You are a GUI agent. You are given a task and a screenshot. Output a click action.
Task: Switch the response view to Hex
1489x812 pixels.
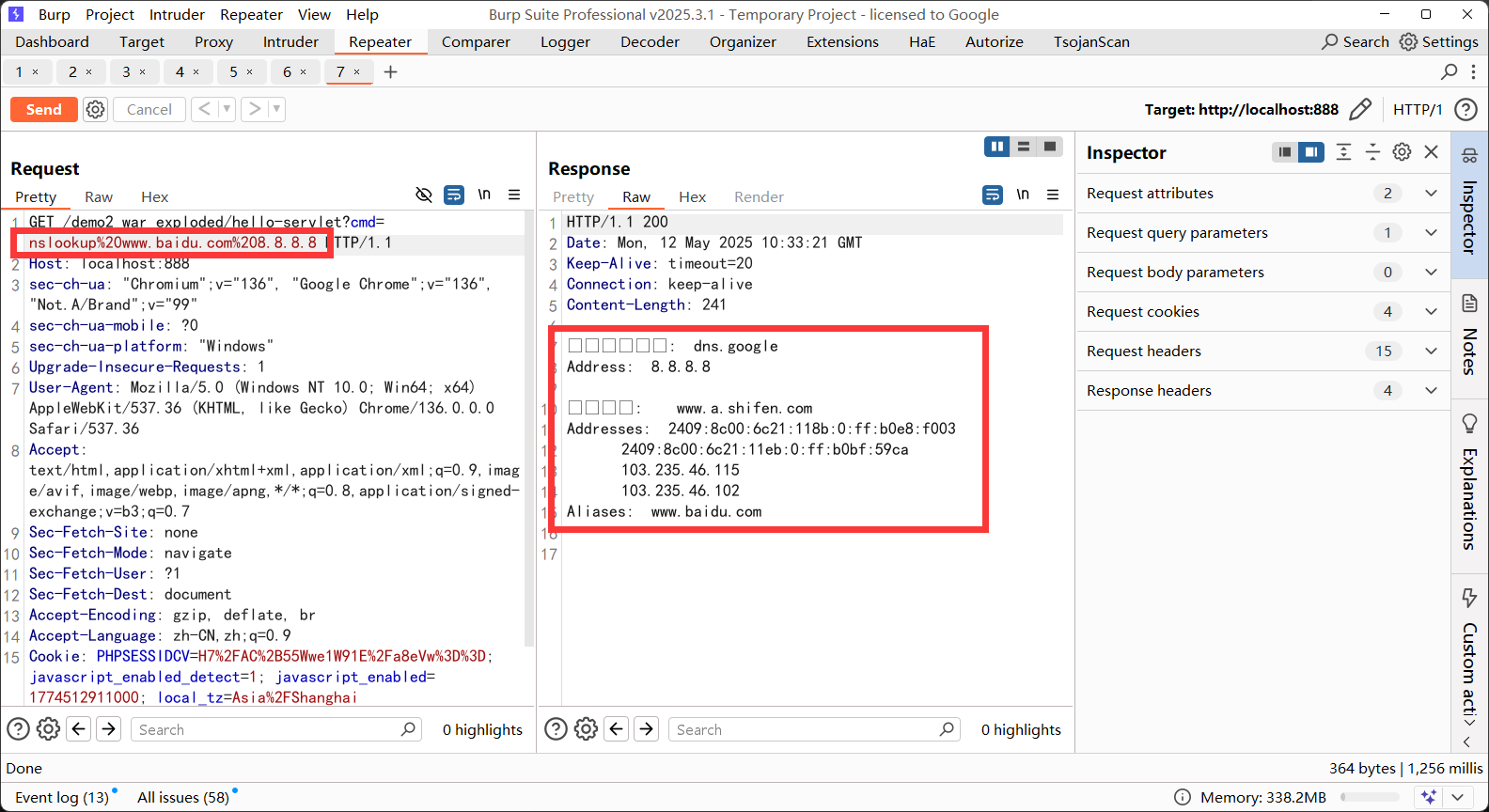point(692,197)
